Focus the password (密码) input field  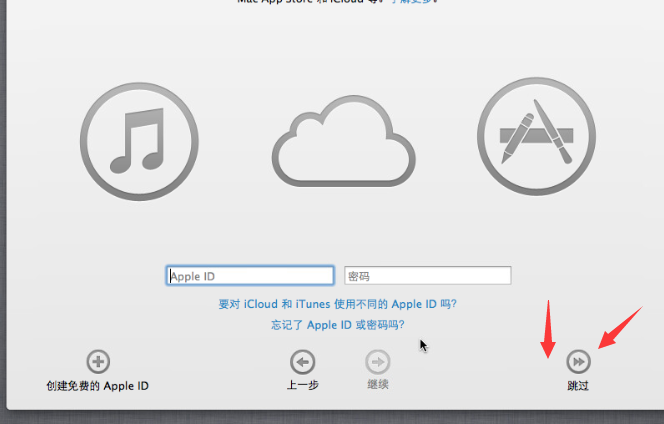[x=428, y=276]
